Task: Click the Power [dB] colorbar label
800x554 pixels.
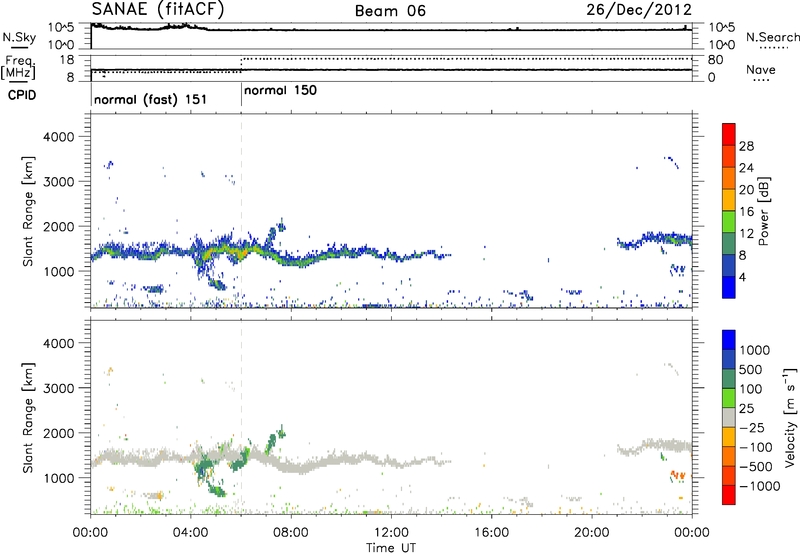Action: (763, 211)
